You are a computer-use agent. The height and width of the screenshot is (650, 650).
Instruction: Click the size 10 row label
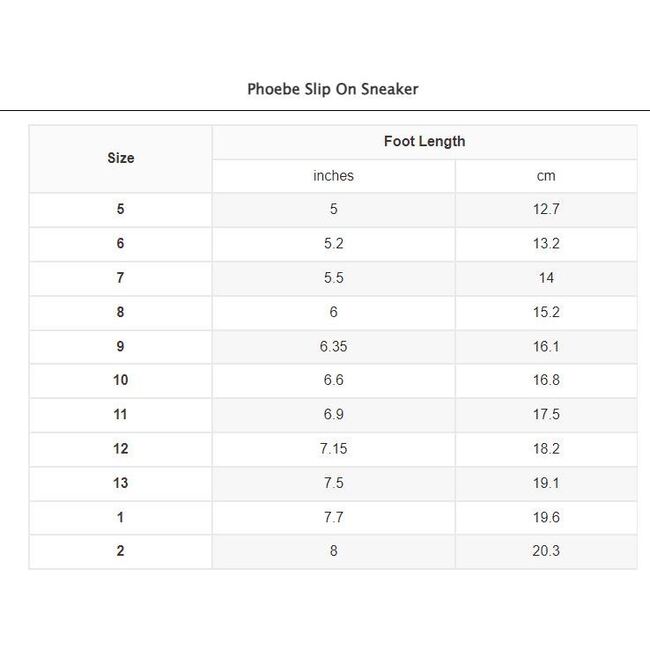(x=120, y=380)
